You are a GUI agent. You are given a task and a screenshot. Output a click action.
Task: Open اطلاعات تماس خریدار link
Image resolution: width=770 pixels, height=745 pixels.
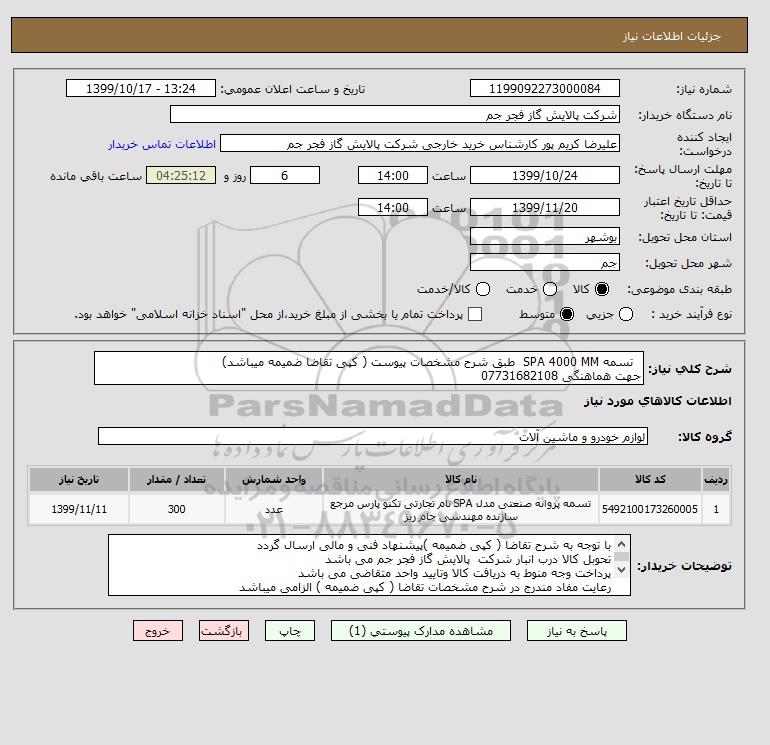[162, 144]
